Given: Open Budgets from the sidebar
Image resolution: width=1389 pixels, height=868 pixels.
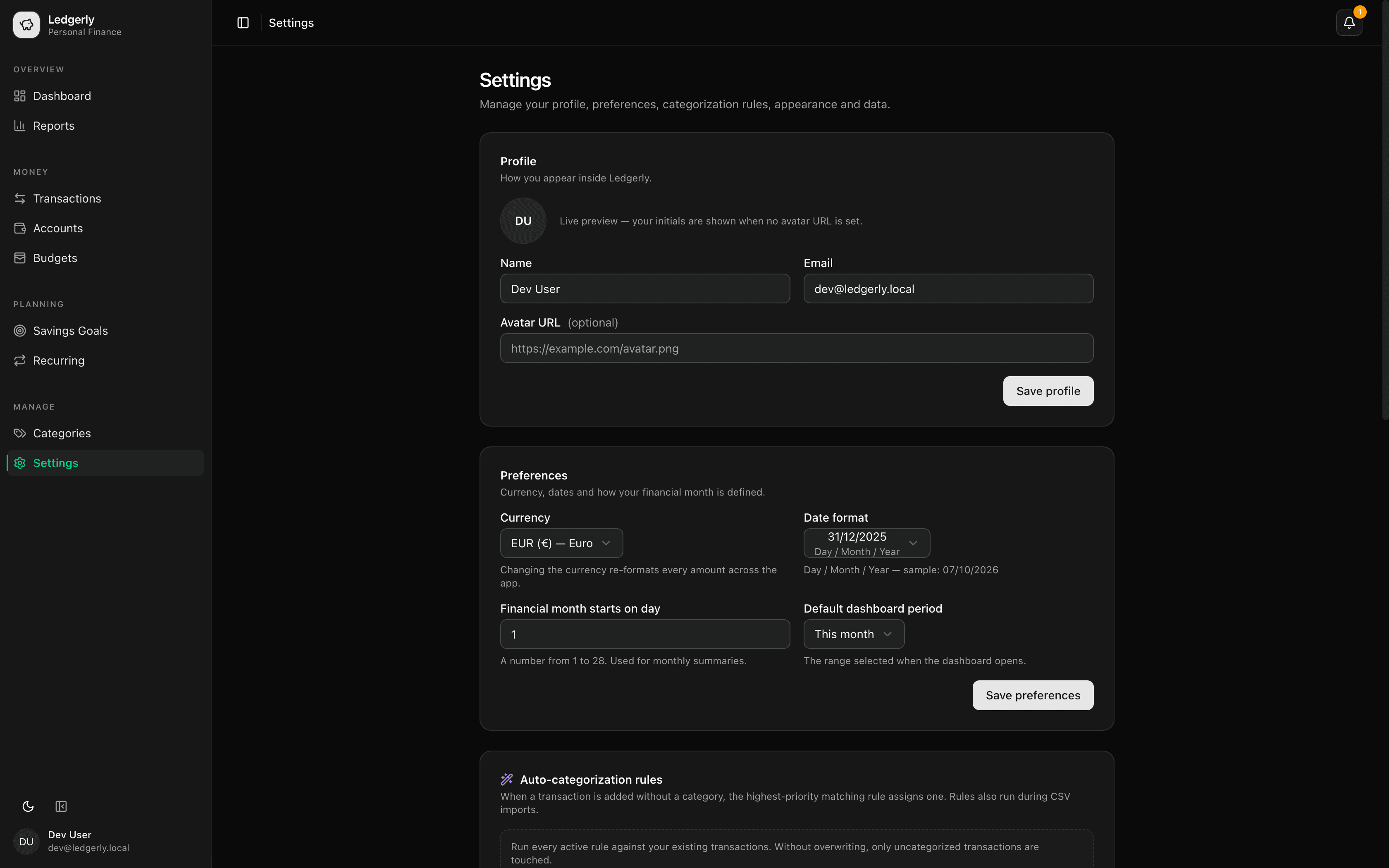Looking at the screenshot, I should coord(105,258).
